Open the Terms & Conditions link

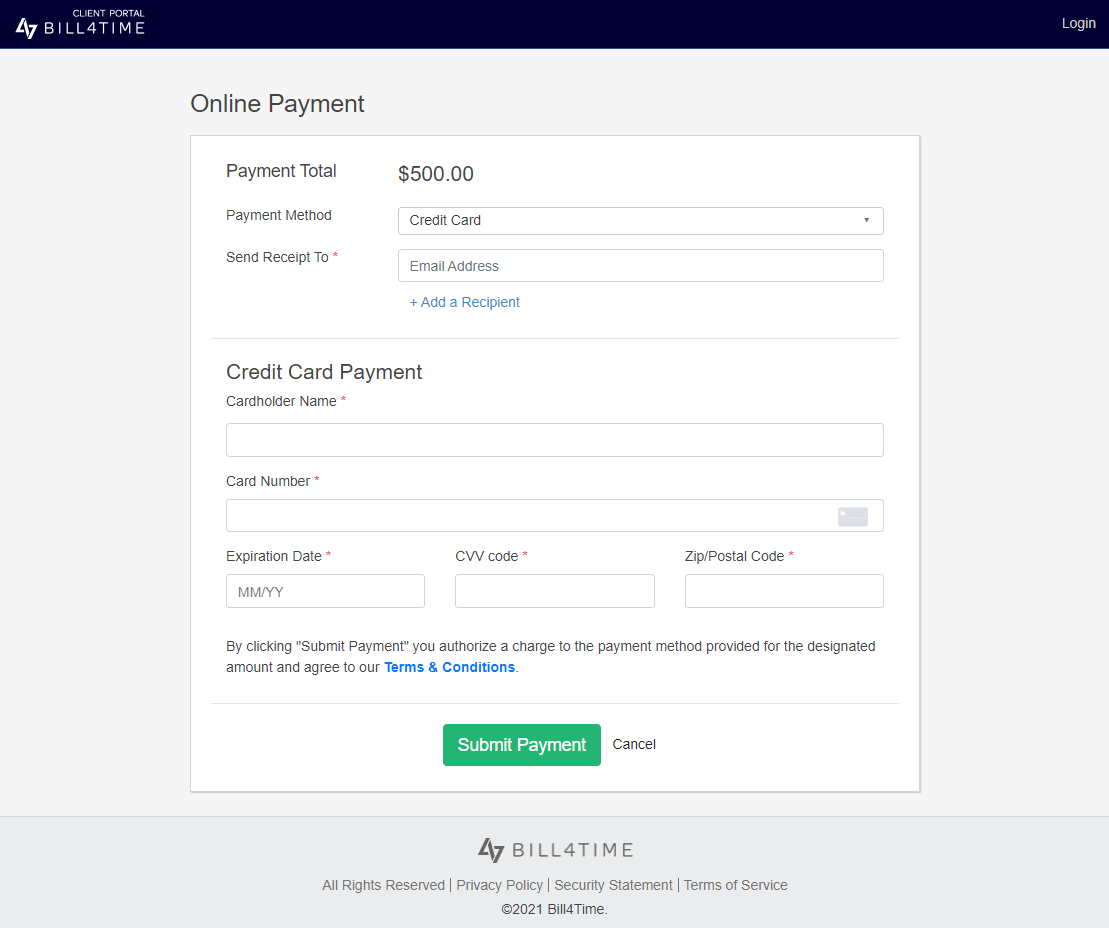(449, 667)
